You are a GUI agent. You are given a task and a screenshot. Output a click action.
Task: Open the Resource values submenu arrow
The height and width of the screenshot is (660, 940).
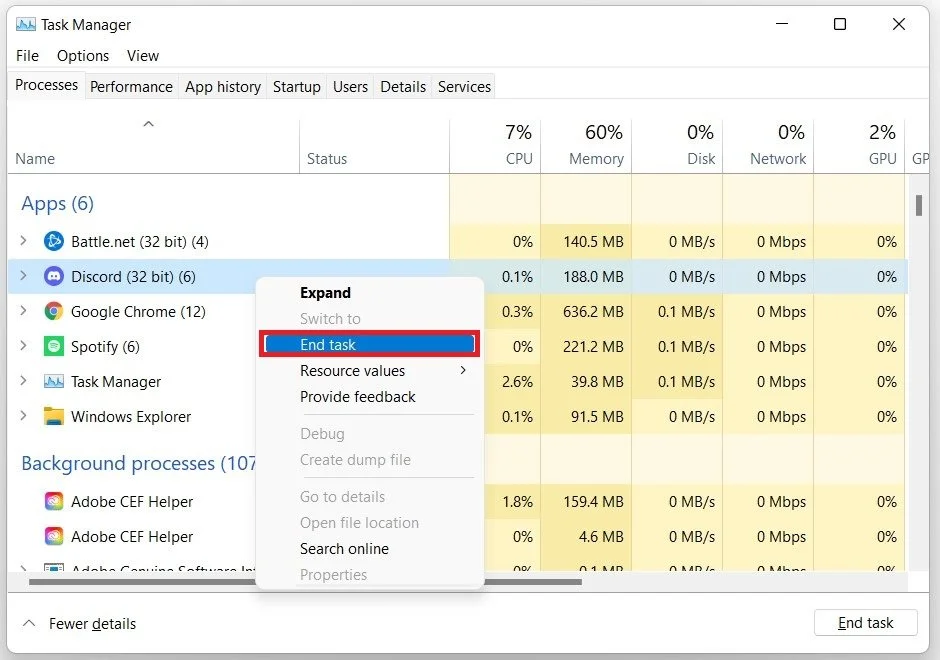pos(463,370)
